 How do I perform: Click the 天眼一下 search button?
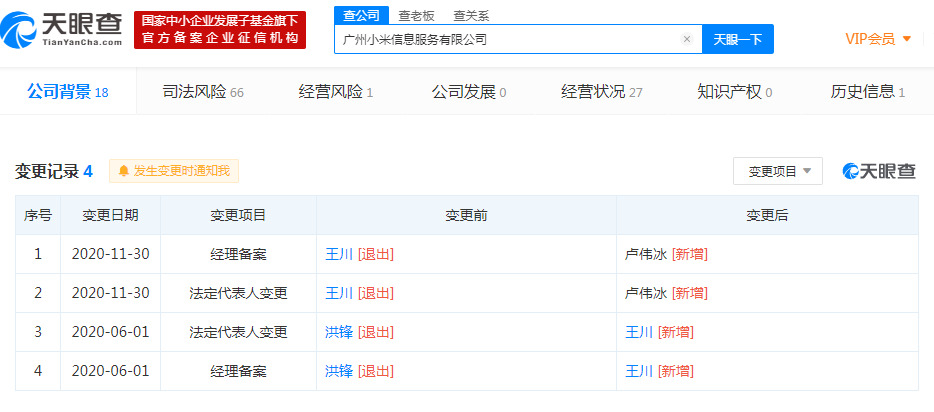coord(737,39)
